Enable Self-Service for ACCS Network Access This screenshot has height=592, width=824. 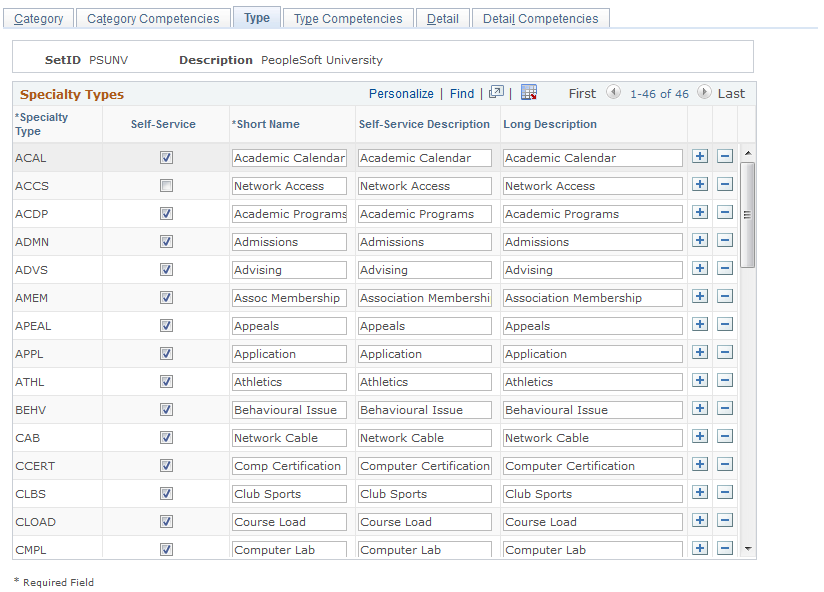(x=166, y=185)
